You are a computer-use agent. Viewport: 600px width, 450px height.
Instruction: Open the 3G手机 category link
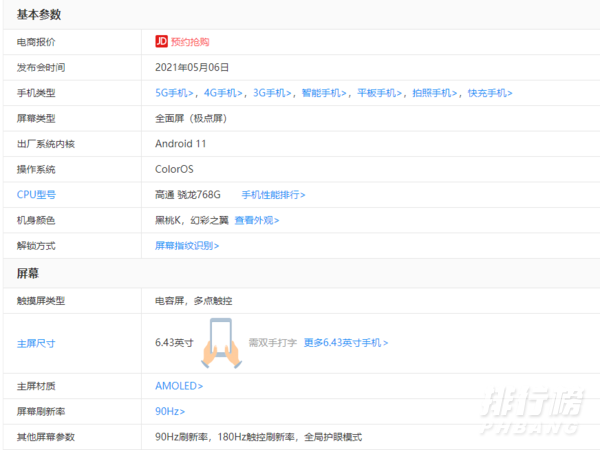click(x=272, y=93)
